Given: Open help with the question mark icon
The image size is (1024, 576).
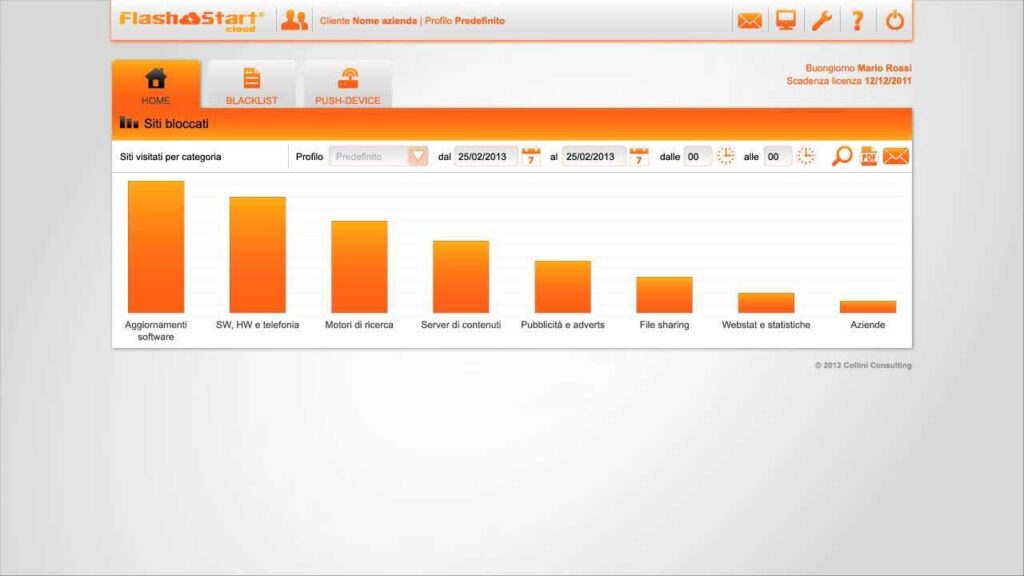Looking at the screenshot, I should pos(857,20).
